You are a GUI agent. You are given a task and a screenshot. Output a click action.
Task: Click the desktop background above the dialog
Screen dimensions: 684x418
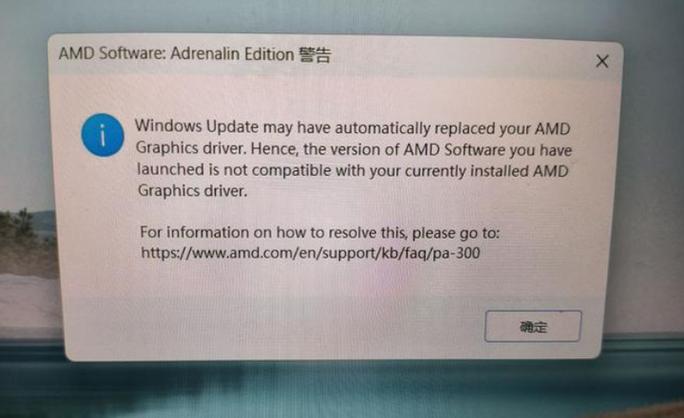pyautogui.click(x=340, y=17)
